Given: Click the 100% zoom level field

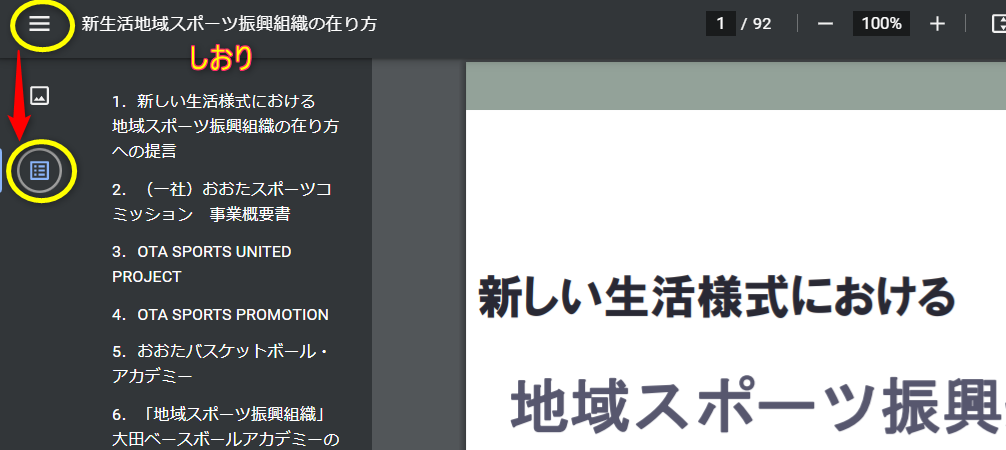Looking at the screenshot, I should (881, 24).
